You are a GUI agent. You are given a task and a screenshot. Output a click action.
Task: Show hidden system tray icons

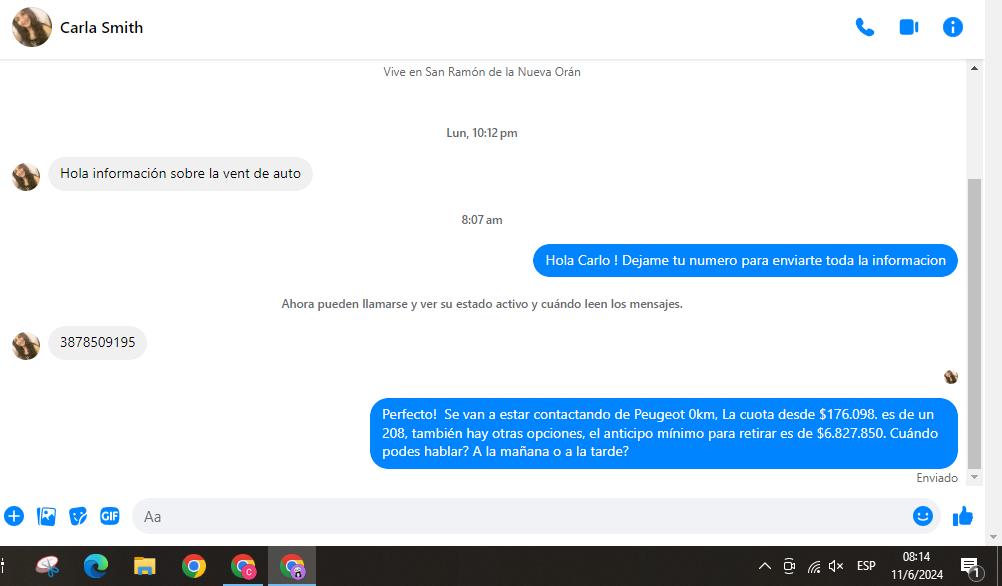pos(765,566)
